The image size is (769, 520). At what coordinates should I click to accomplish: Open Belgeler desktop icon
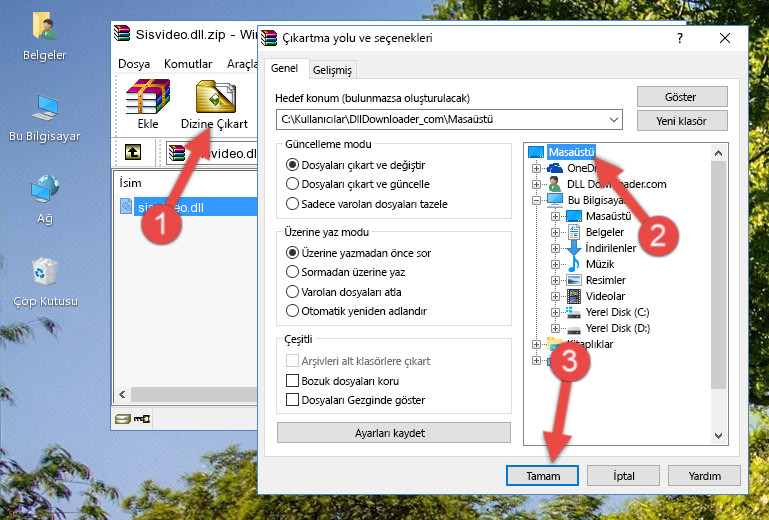pyautogui.click(x=44, y=35)
